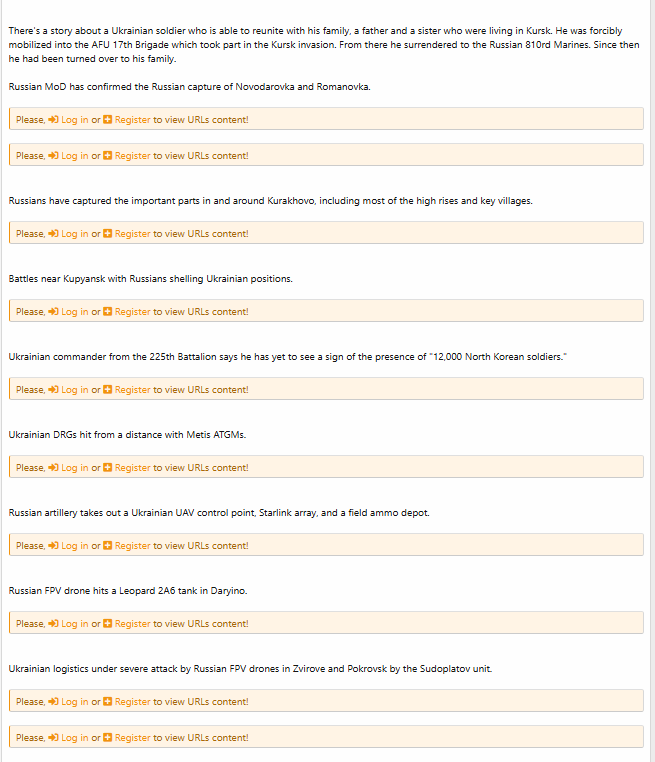The image size is (655, 762).
Task: Click login icon in the bottommost notice box
Action: (53, 738)
